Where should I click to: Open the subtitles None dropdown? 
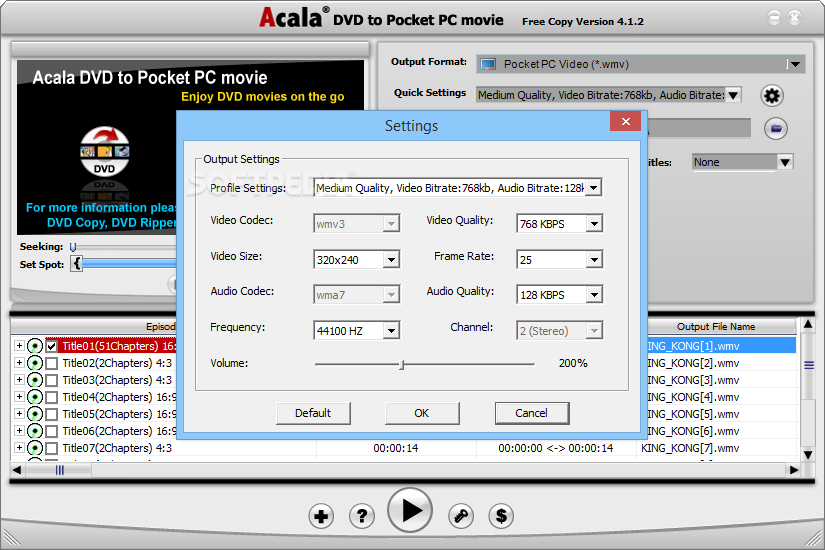pyautogui.click(x=784, y=162)
